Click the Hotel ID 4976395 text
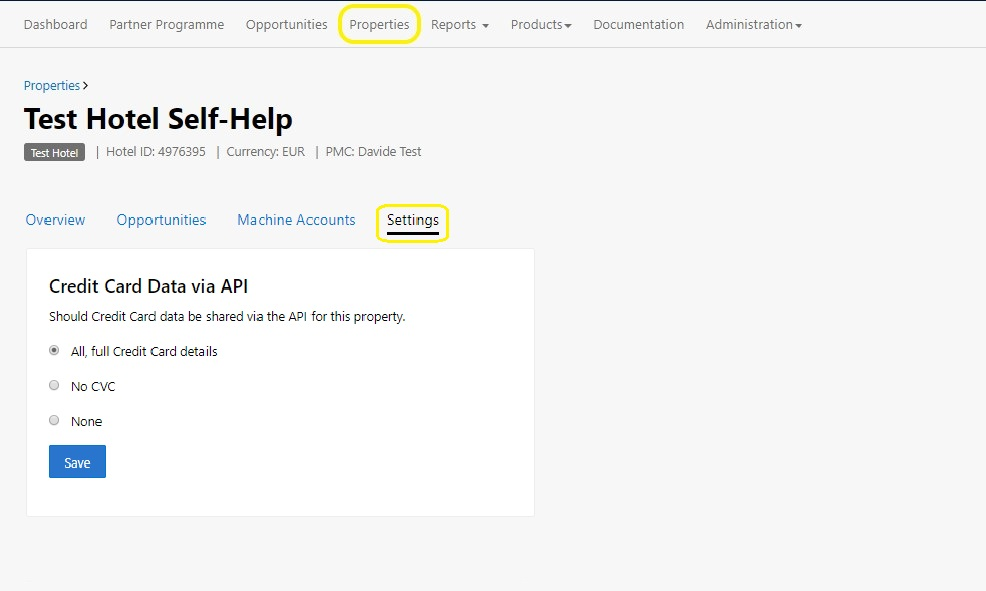986x591 pixels. (155, 152)
